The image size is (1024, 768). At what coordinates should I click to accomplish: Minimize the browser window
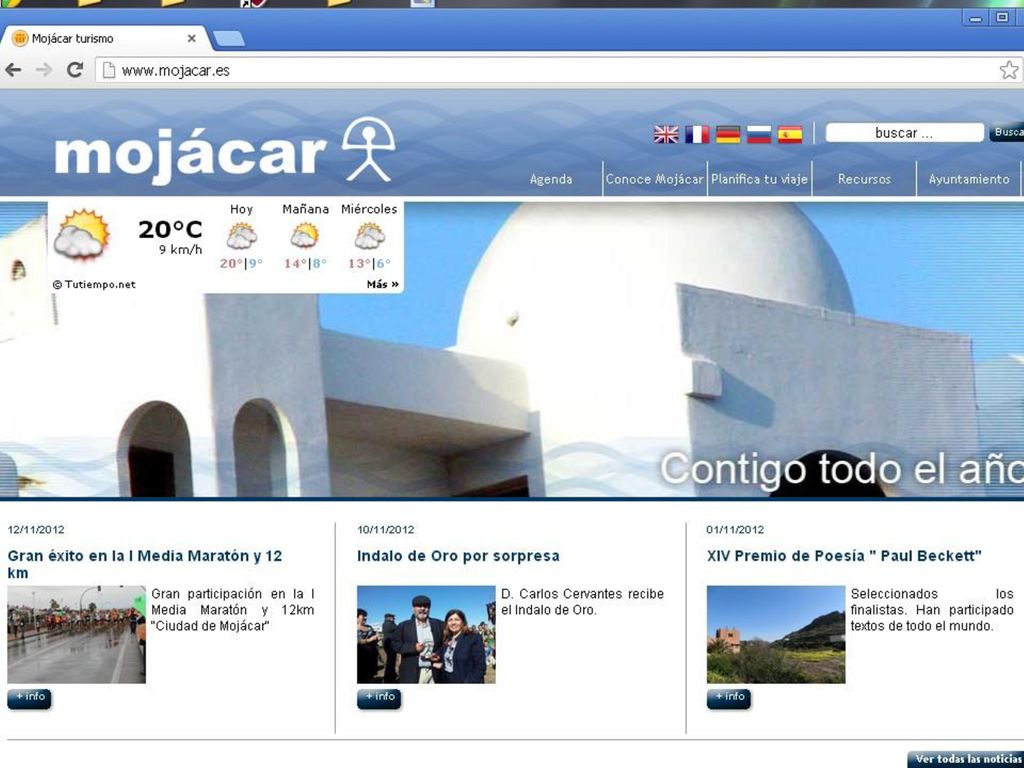coord(976,18)
